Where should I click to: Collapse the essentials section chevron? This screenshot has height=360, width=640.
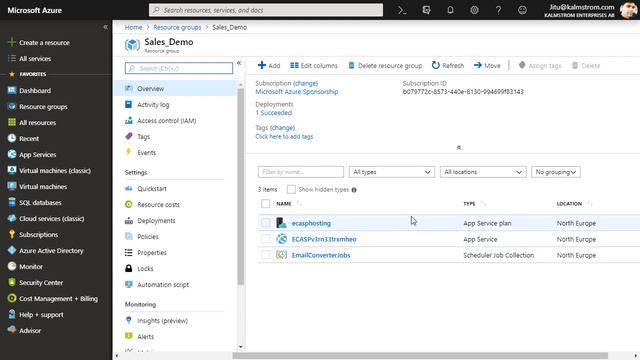pyautogui.click(x=459, y=148)
